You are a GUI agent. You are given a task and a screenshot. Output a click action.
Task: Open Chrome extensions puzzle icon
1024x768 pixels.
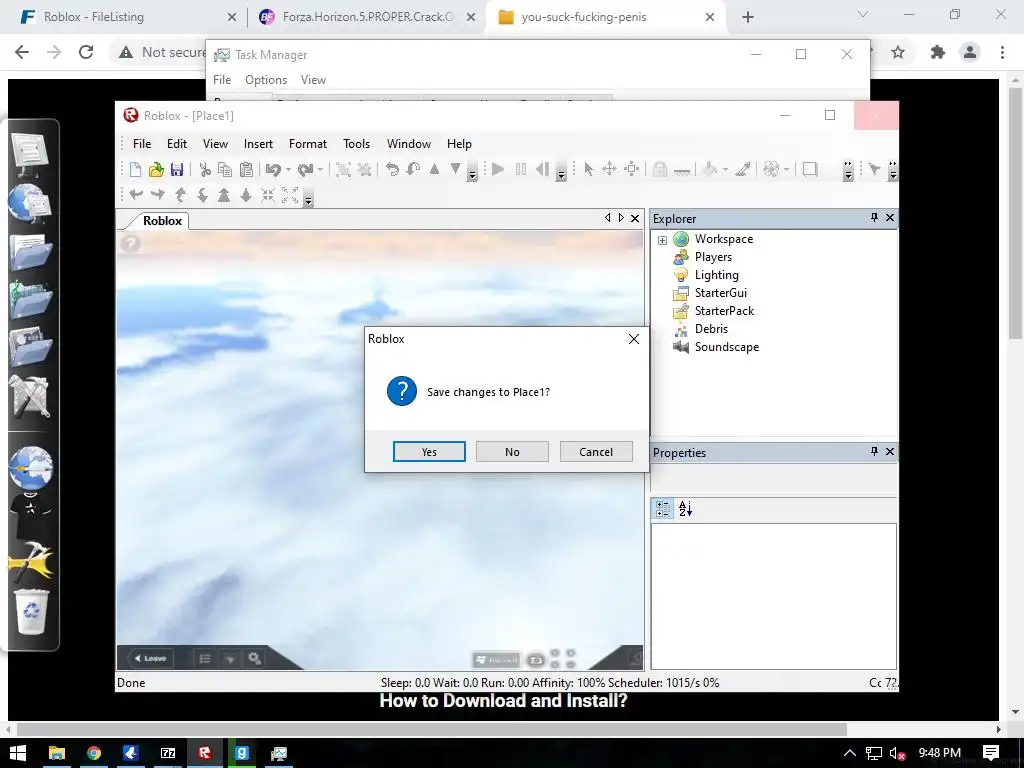937,52
